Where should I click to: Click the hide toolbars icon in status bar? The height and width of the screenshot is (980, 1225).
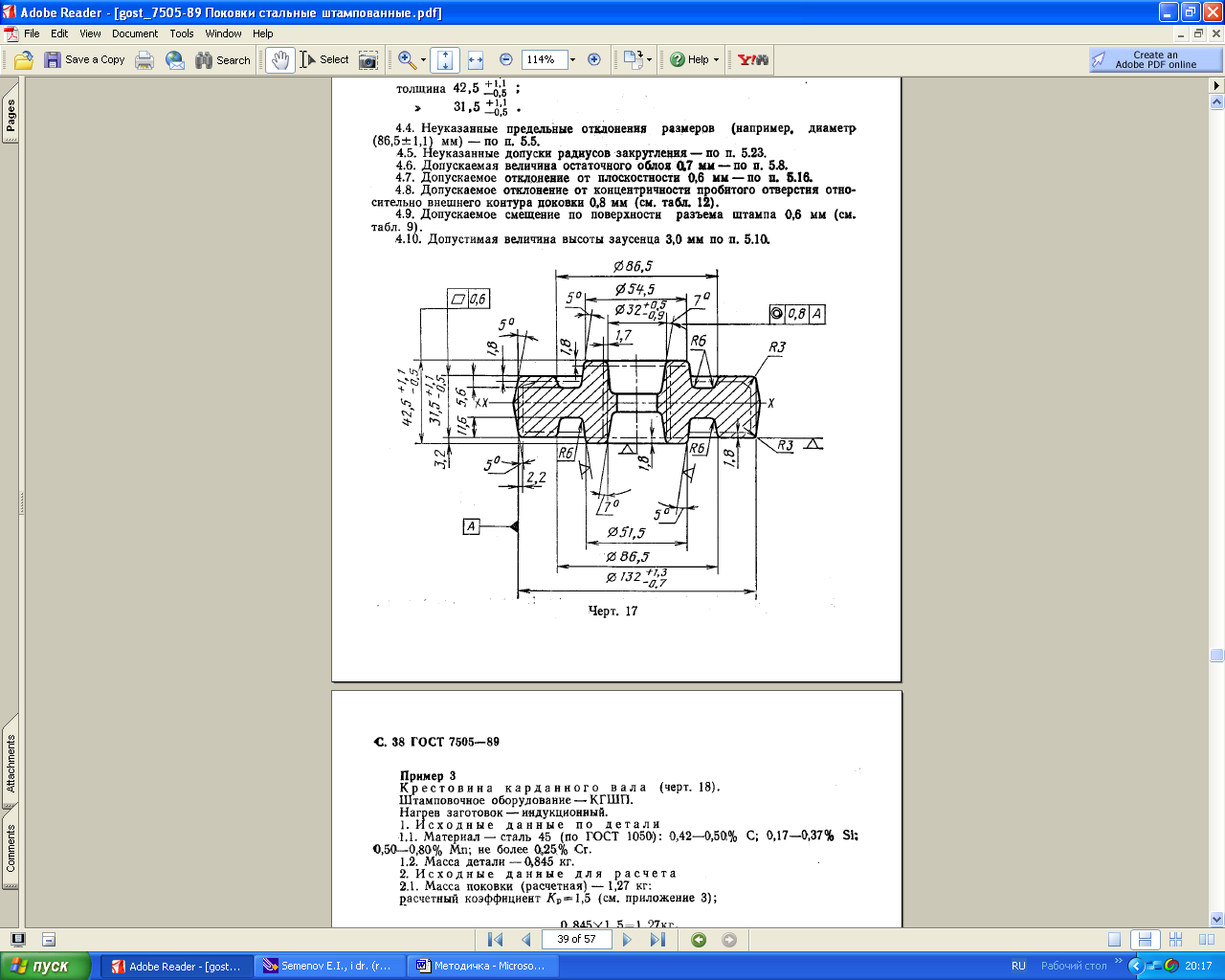[x=49, y=940]
